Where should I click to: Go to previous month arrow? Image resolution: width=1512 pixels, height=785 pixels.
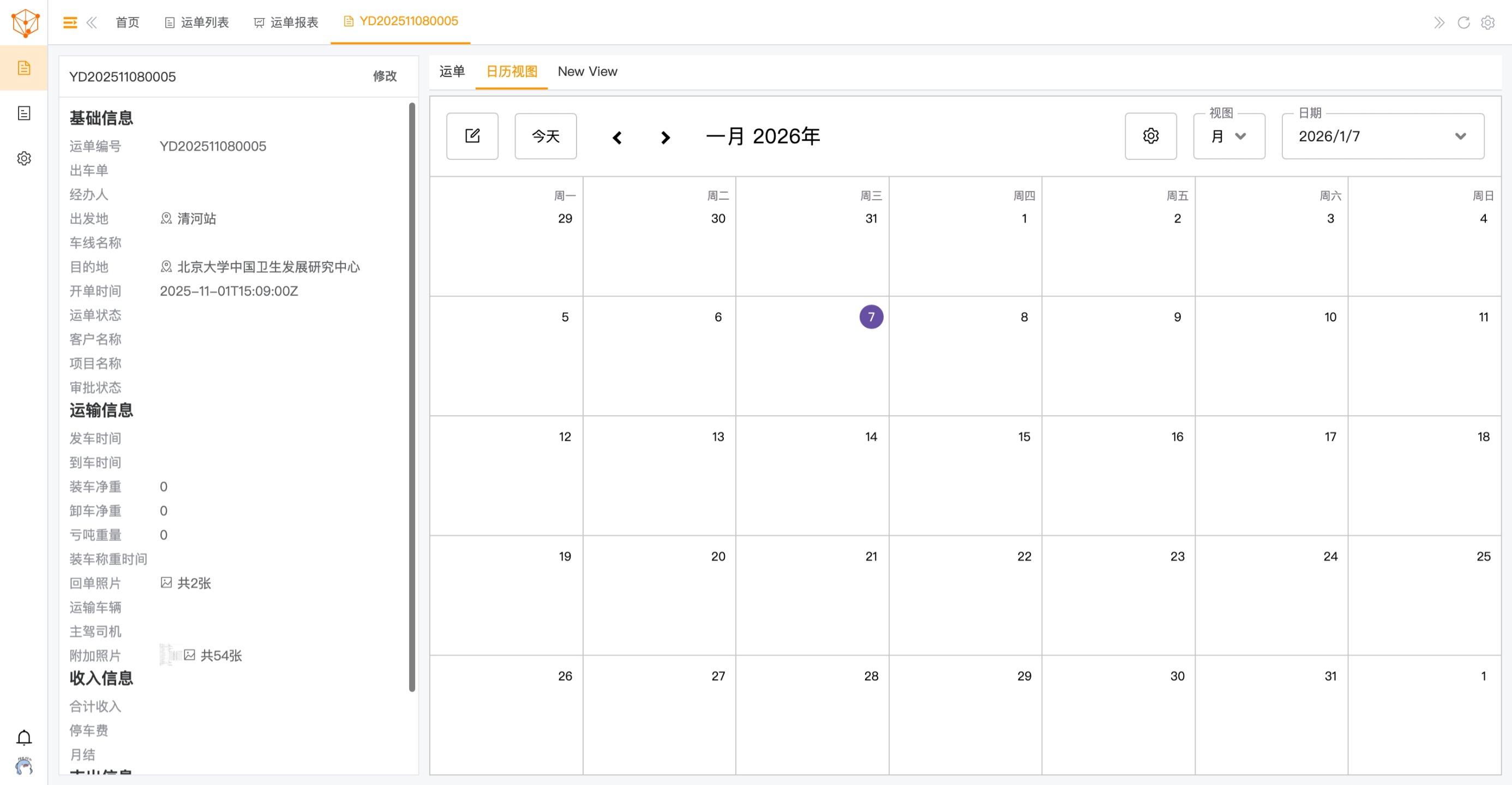(x=617, y=137)
